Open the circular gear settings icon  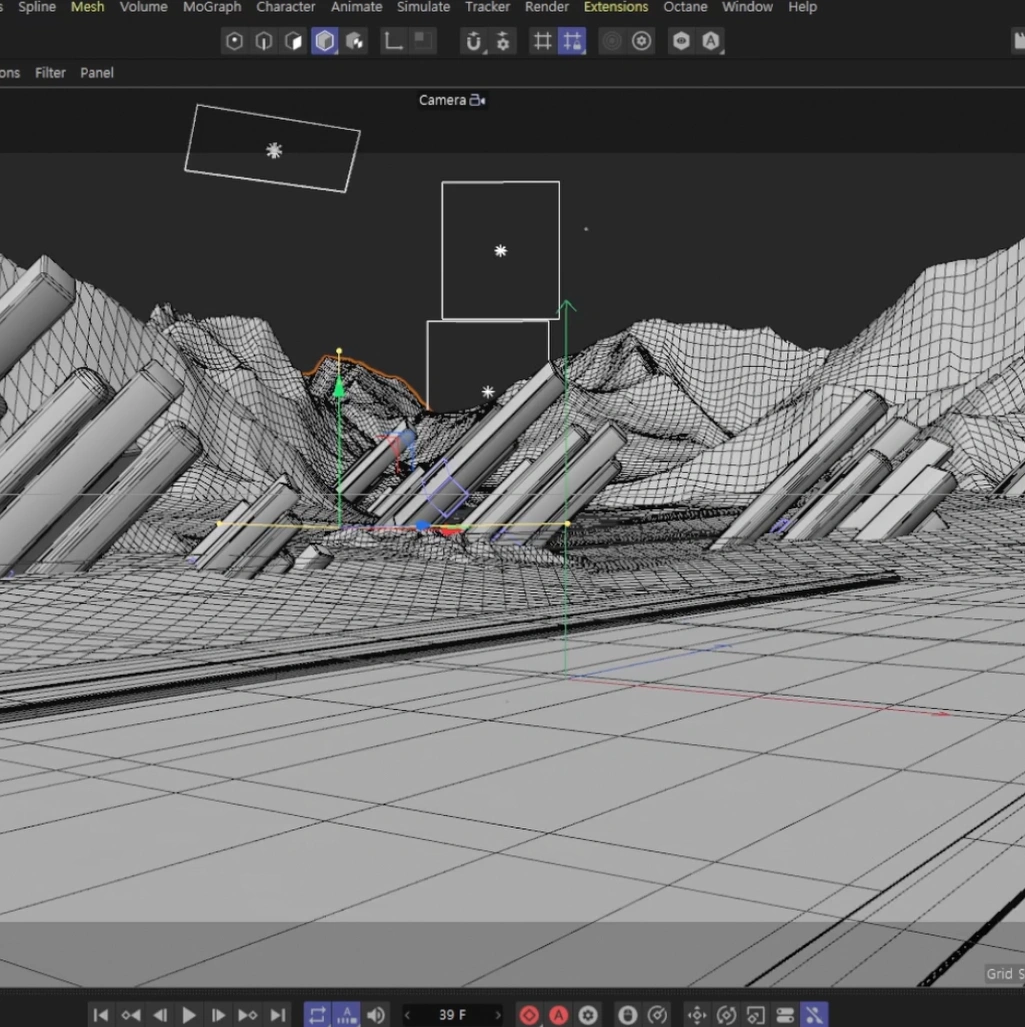(642, 41)
